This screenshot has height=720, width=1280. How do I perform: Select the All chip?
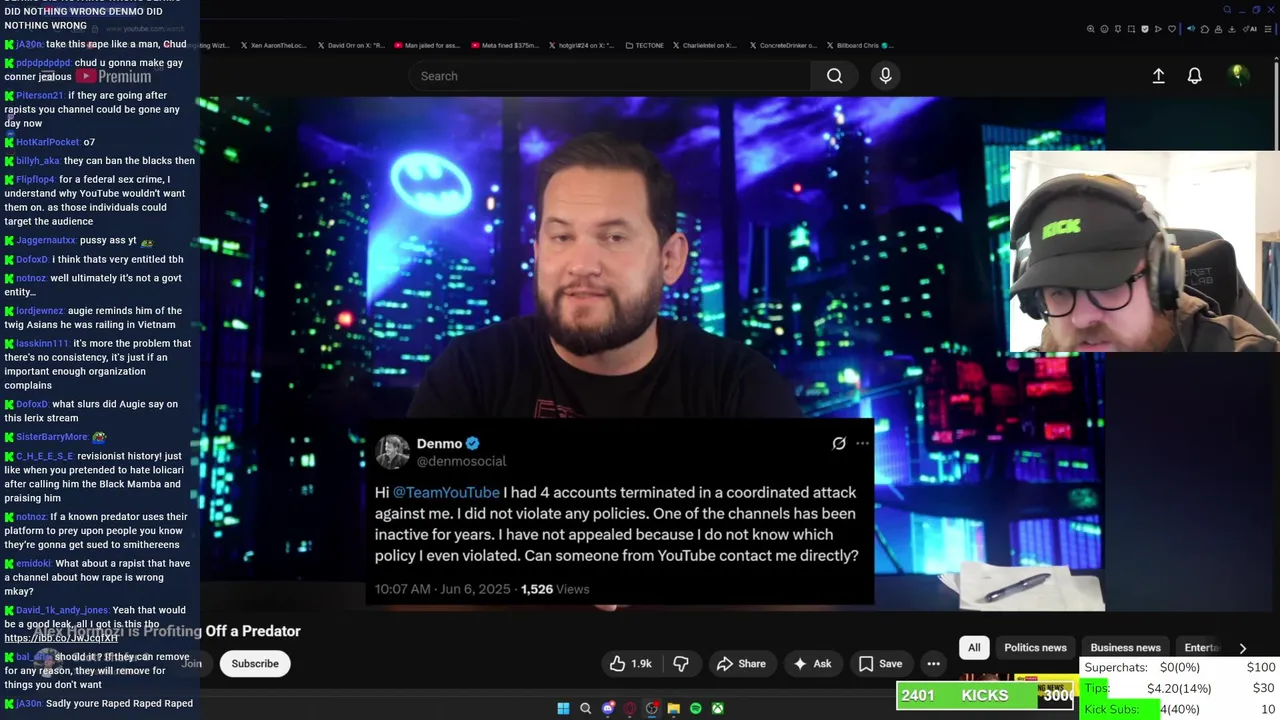point(974,648)
